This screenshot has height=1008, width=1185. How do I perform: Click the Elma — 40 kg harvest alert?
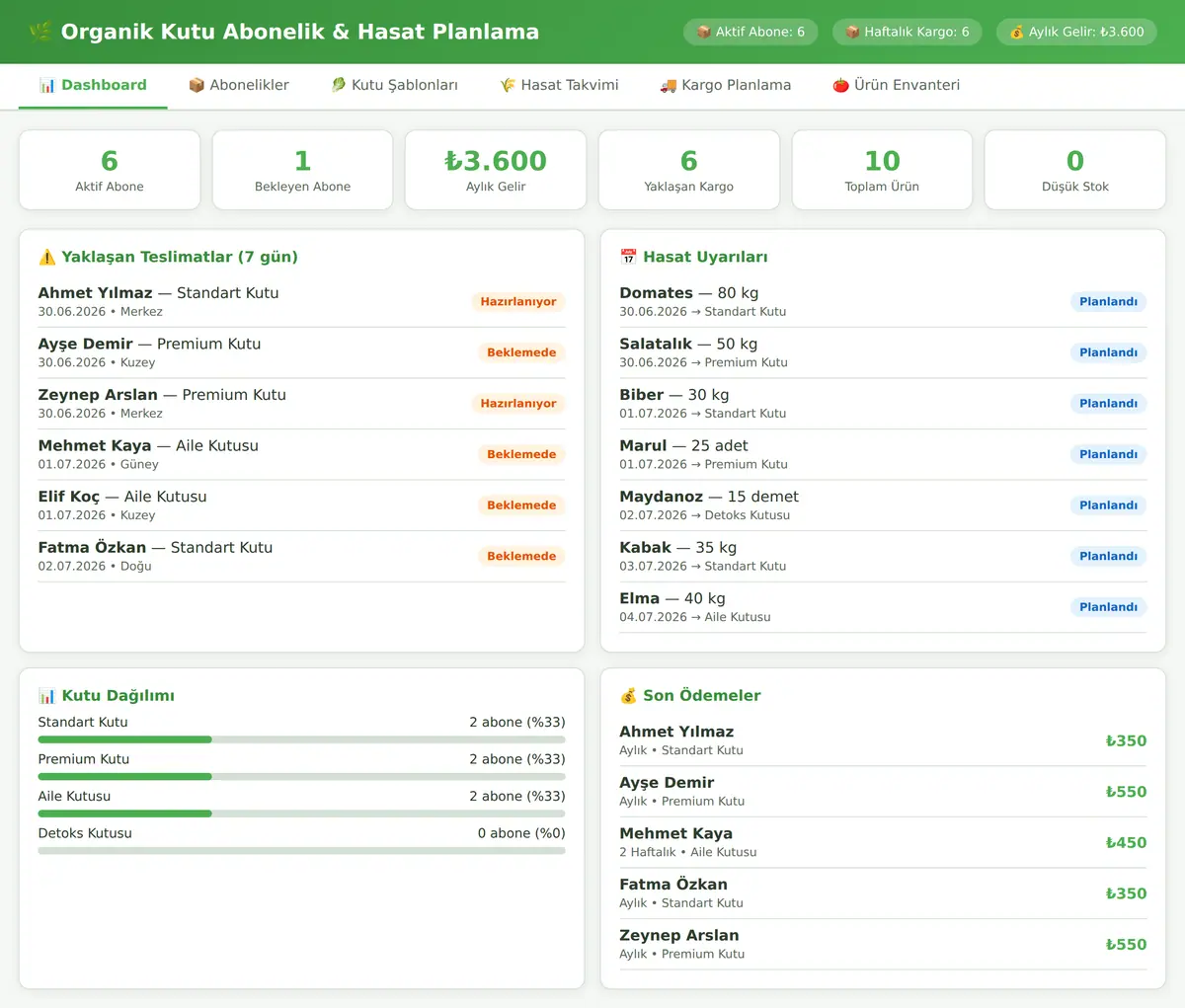[x=883, y=607]
